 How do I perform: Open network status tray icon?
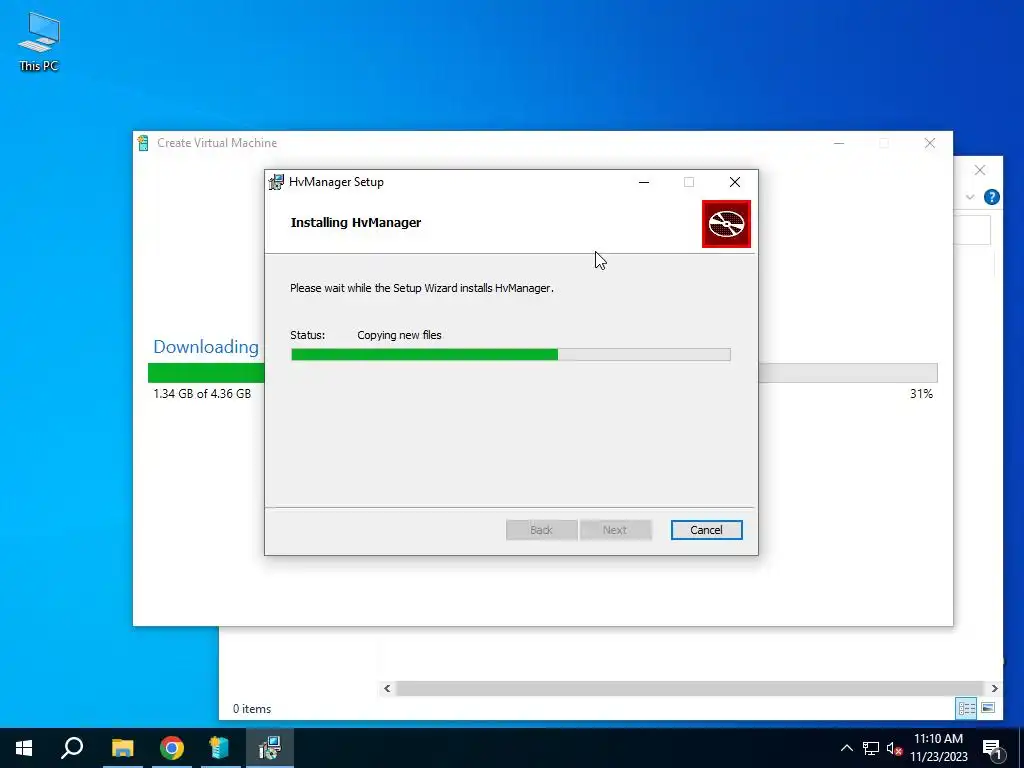(x=871, y=748)
